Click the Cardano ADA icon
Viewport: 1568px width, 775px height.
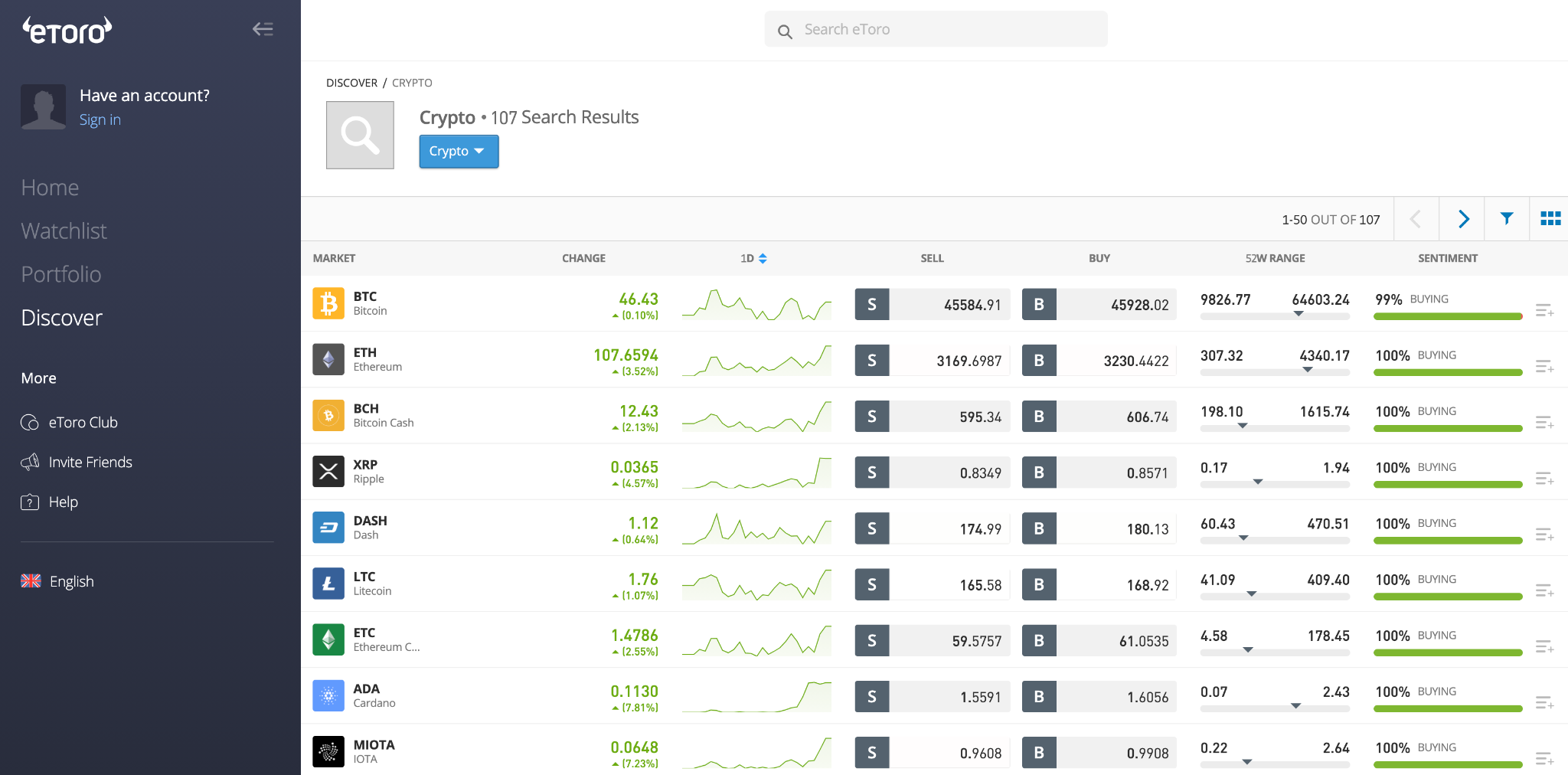coord(328,695)
